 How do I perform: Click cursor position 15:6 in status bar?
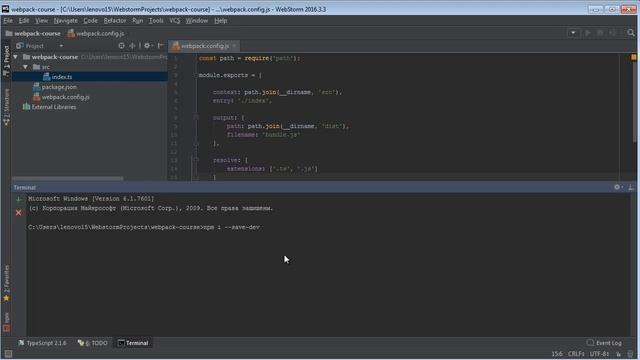(557, 354)
